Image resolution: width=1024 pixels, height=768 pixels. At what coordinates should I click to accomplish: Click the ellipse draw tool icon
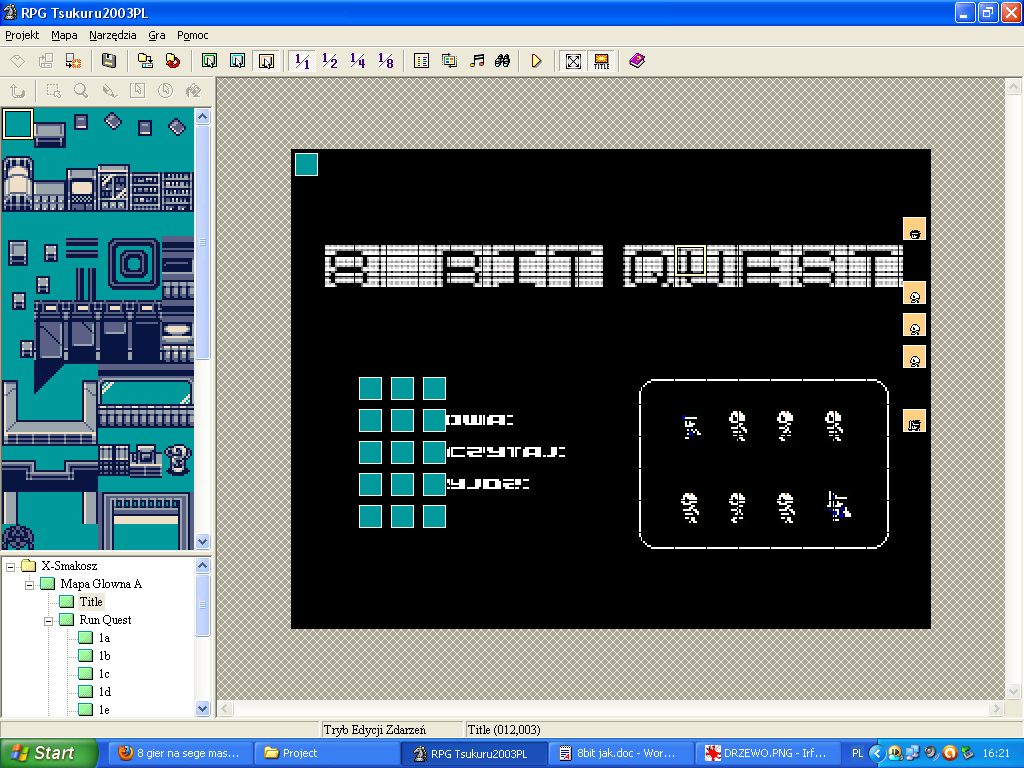pos(165,91)
